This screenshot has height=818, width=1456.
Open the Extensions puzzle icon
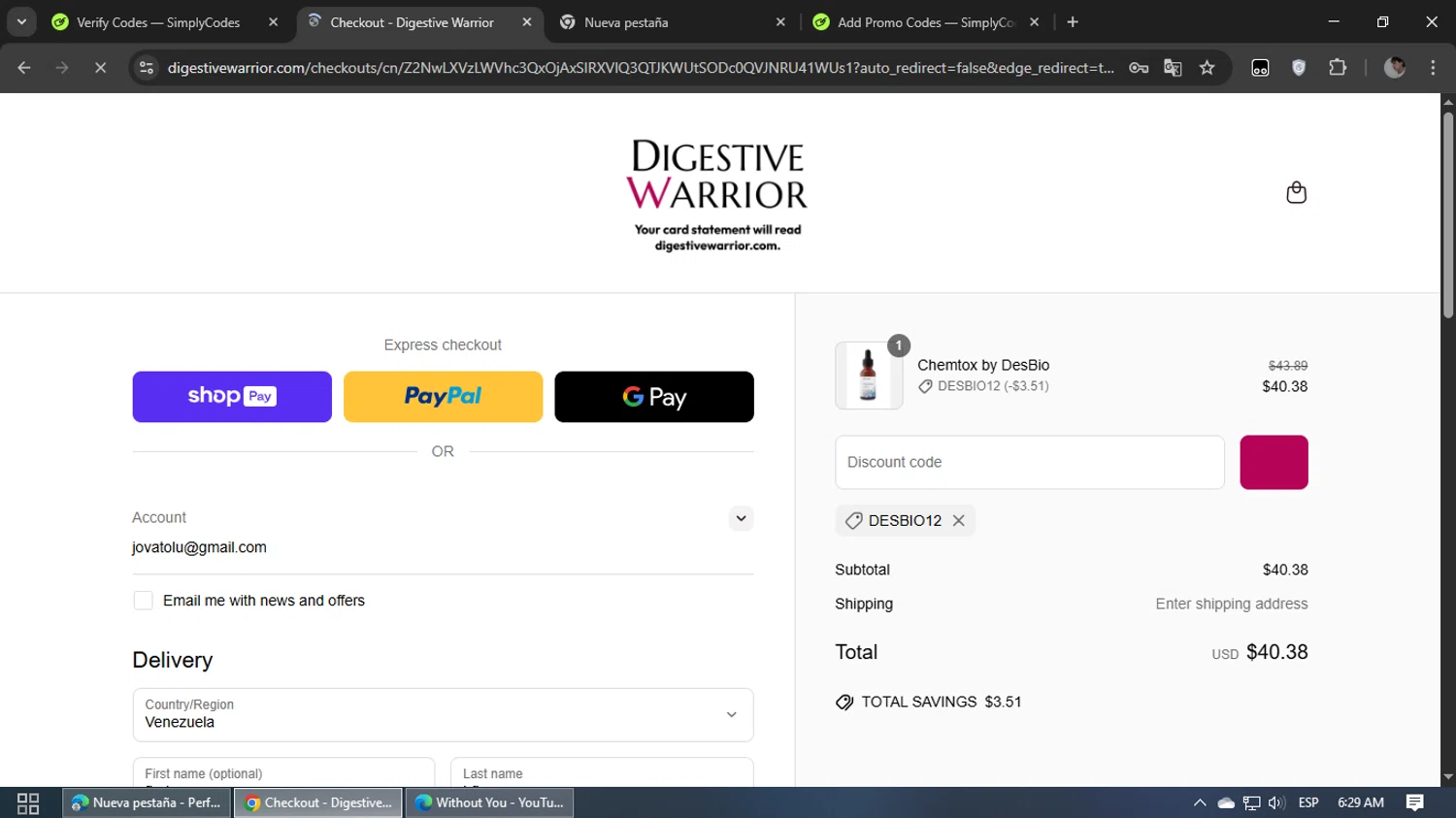1338,68
